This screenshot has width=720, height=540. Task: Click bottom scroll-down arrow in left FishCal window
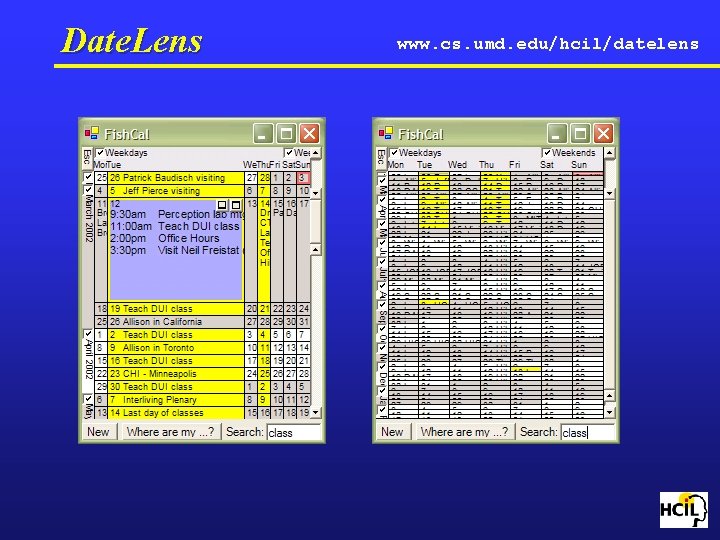tap(315, 412)
